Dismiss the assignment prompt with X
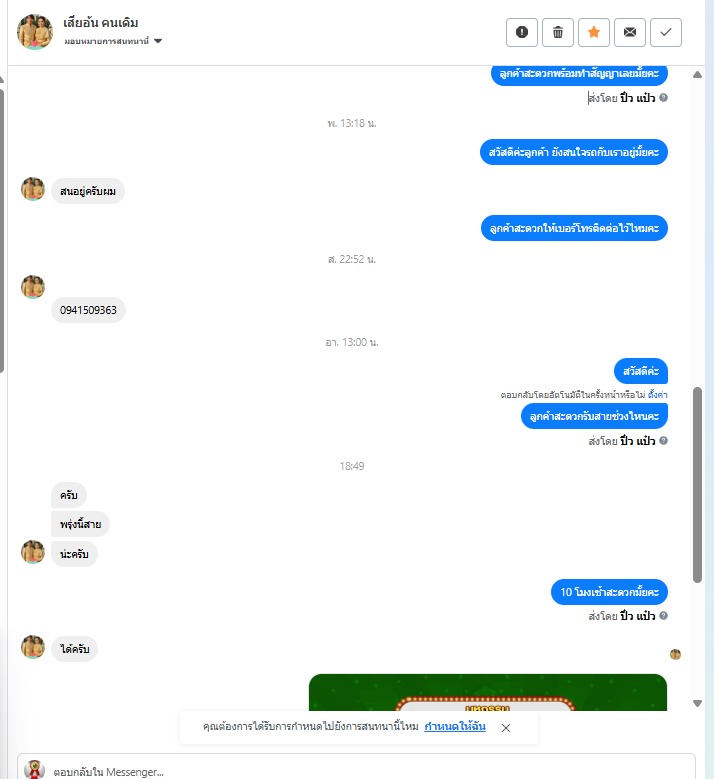This screenshot has height=779, width=714. (506, 728)
